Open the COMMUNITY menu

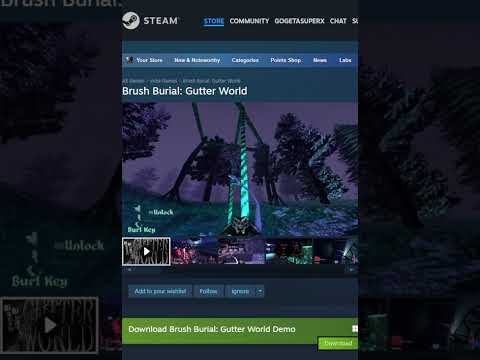click(x=249, y=21)
